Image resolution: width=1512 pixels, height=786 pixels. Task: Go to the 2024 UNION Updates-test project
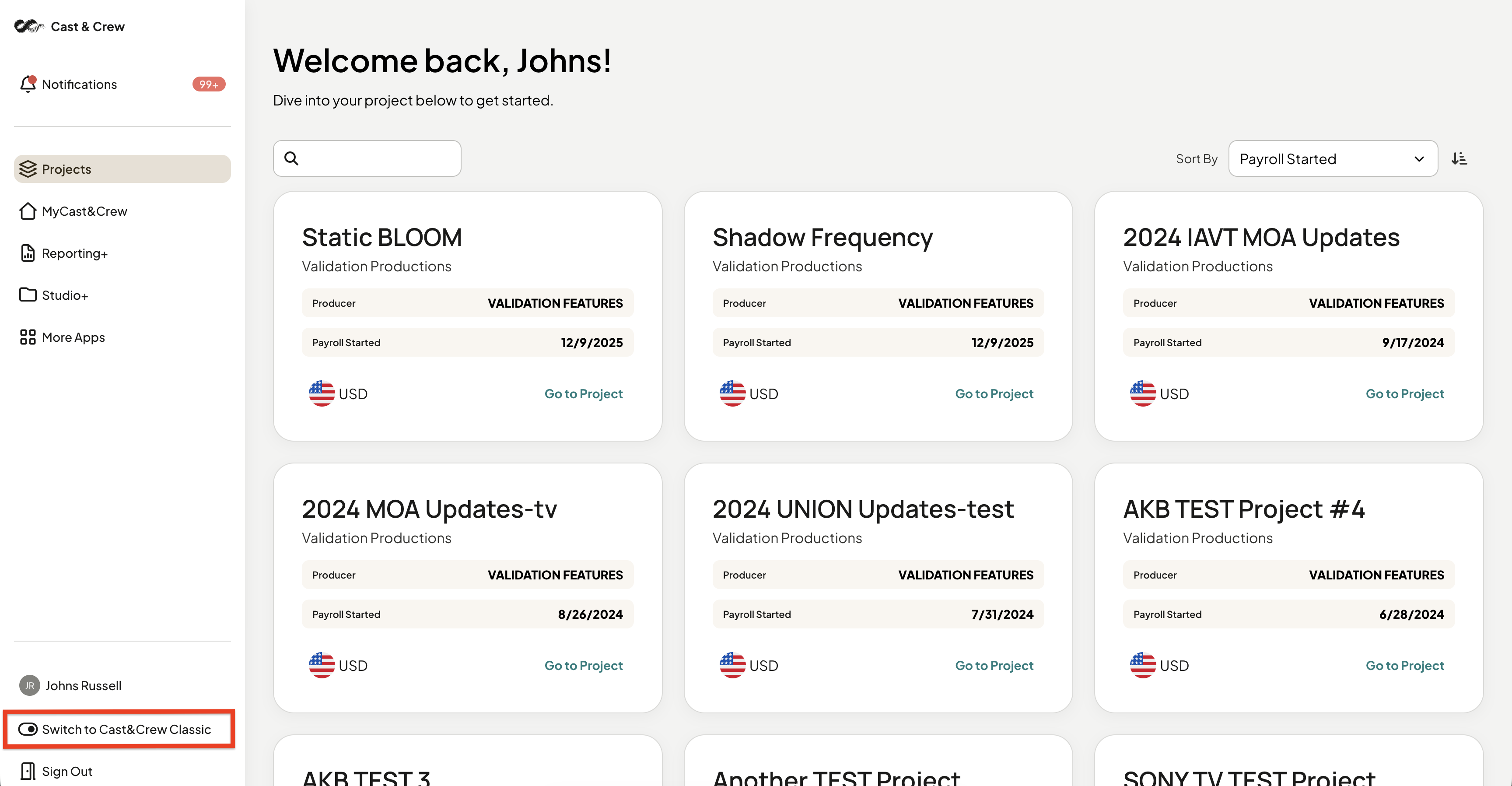(x=994, y=665)
